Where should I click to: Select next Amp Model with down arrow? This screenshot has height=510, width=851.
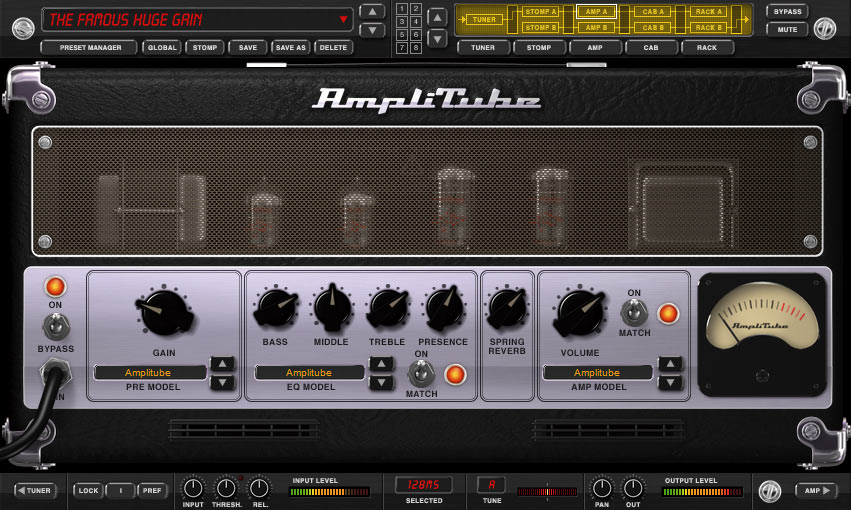click(670, 382)
